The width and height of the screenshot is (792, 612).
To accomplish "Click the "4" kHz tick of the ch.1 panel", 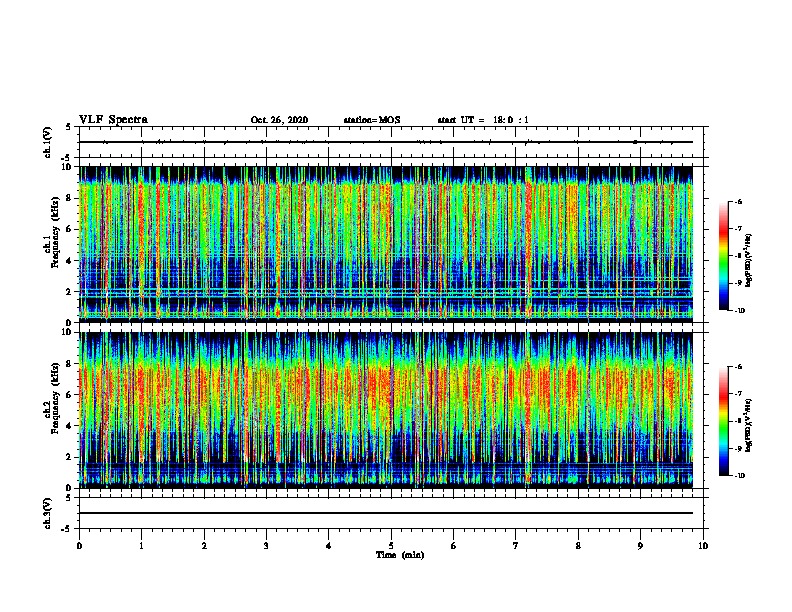I will click(69, 261).
